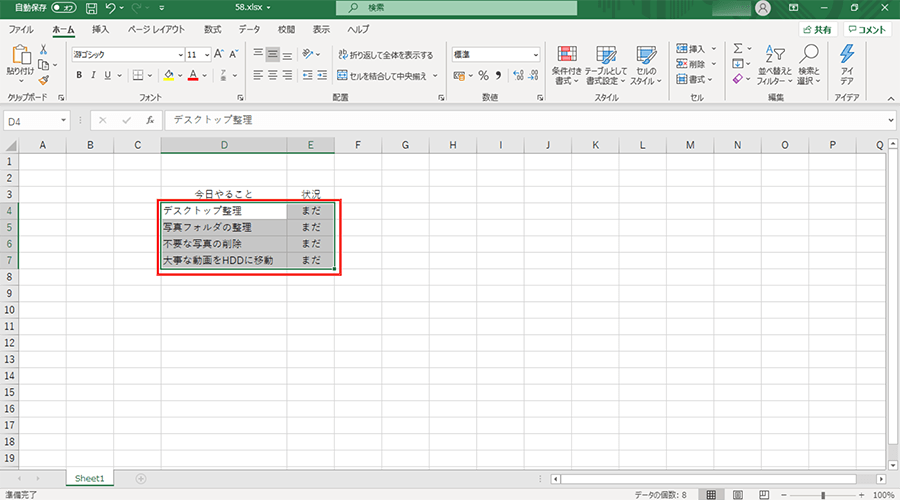The width and height of the screenshot is (900, 500).
Task: Click the zoom slider in status bar
Action: pos(823,495)
